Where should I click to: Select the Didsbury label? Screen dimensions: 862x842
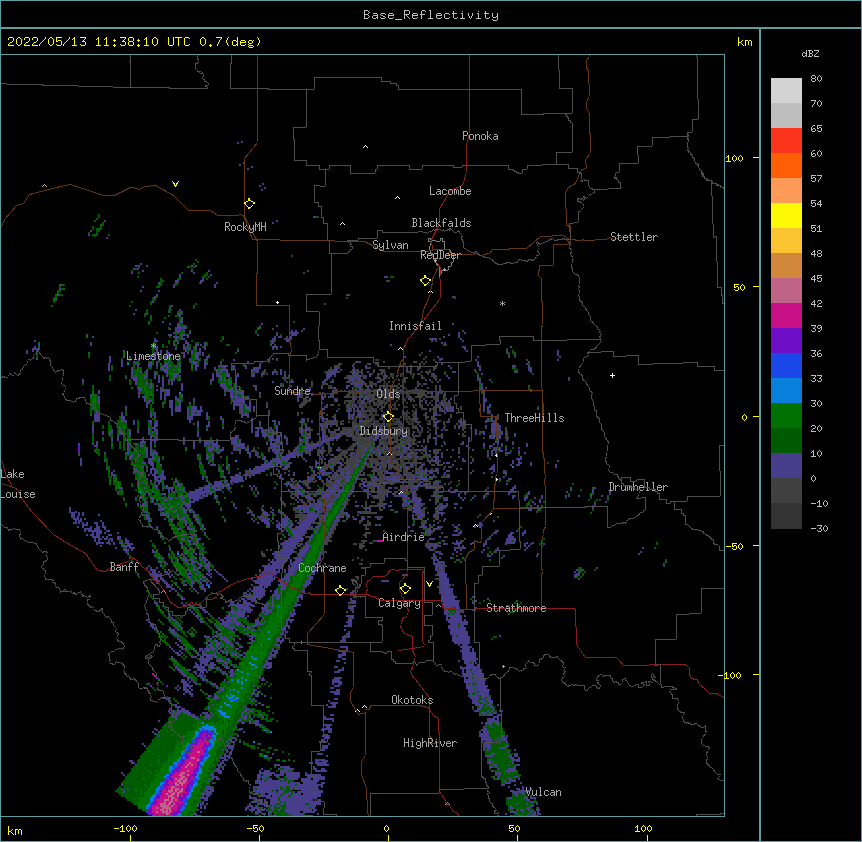[x=384, y=431]
